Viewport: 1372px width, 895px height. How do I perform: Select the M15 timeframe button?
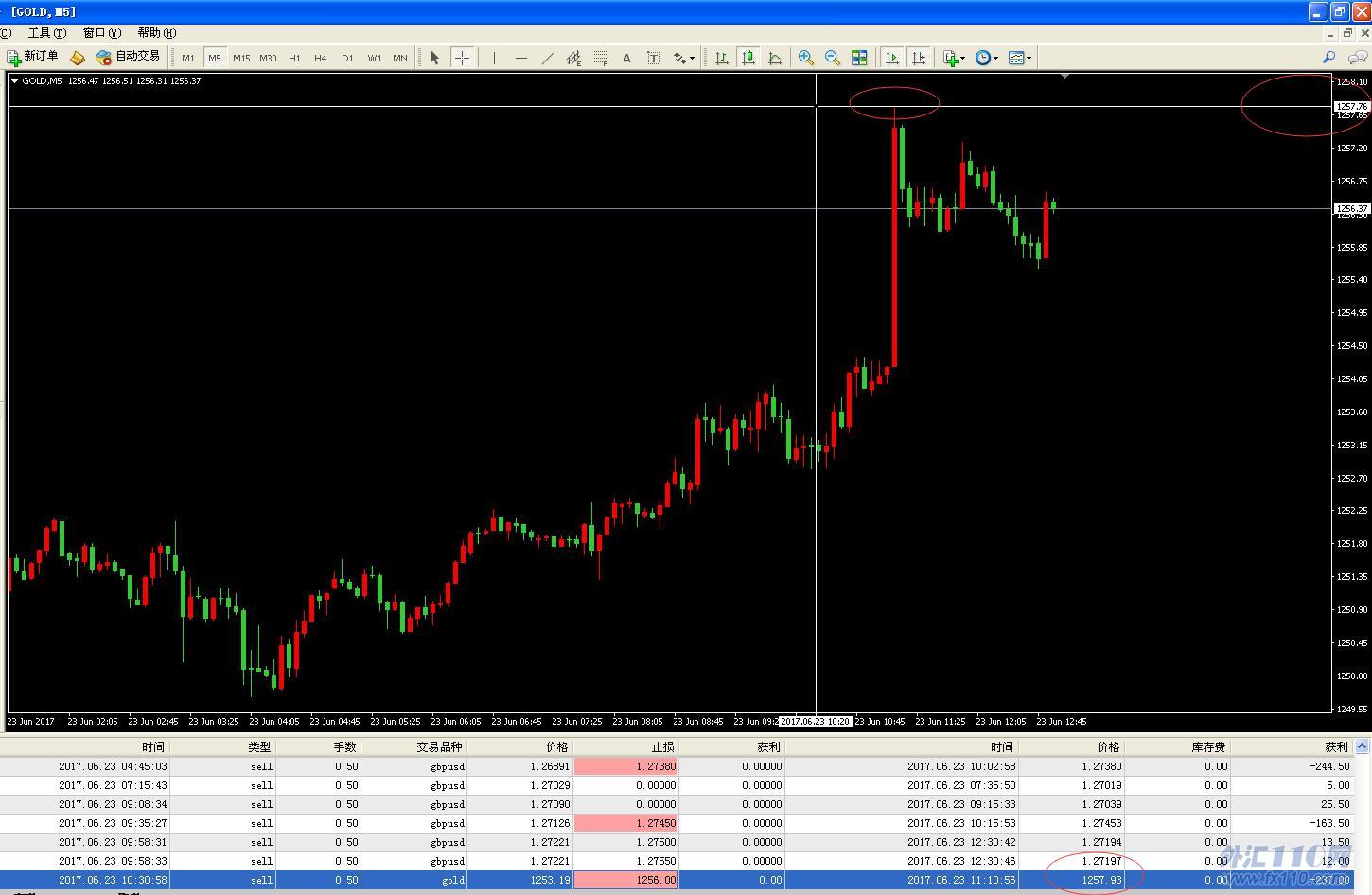pos(241,58)
